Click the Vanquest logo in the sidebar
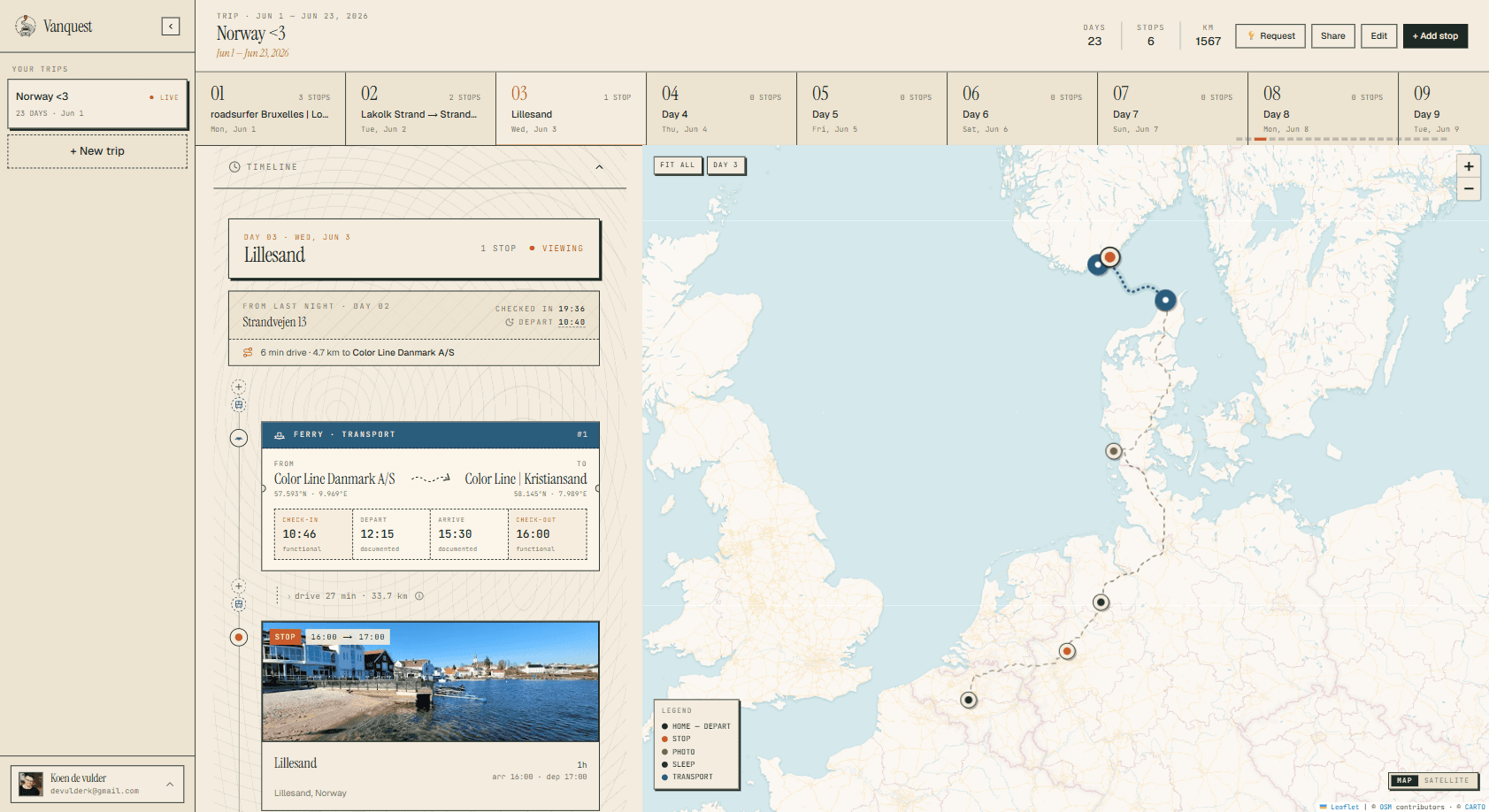This screenshot has height=812, width=1489. pyautogui.click(x=24, y=26)
